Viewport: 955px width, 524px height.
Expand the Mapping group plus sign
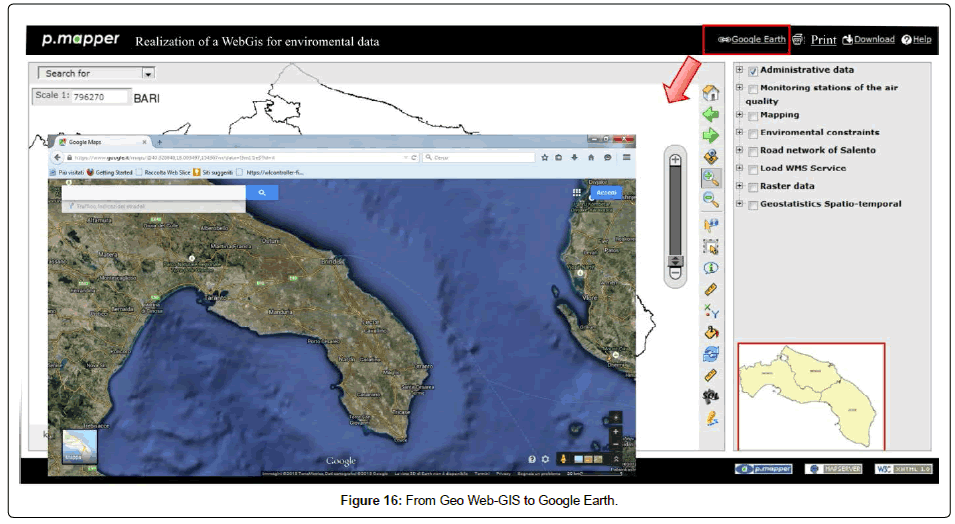(739, 114)
